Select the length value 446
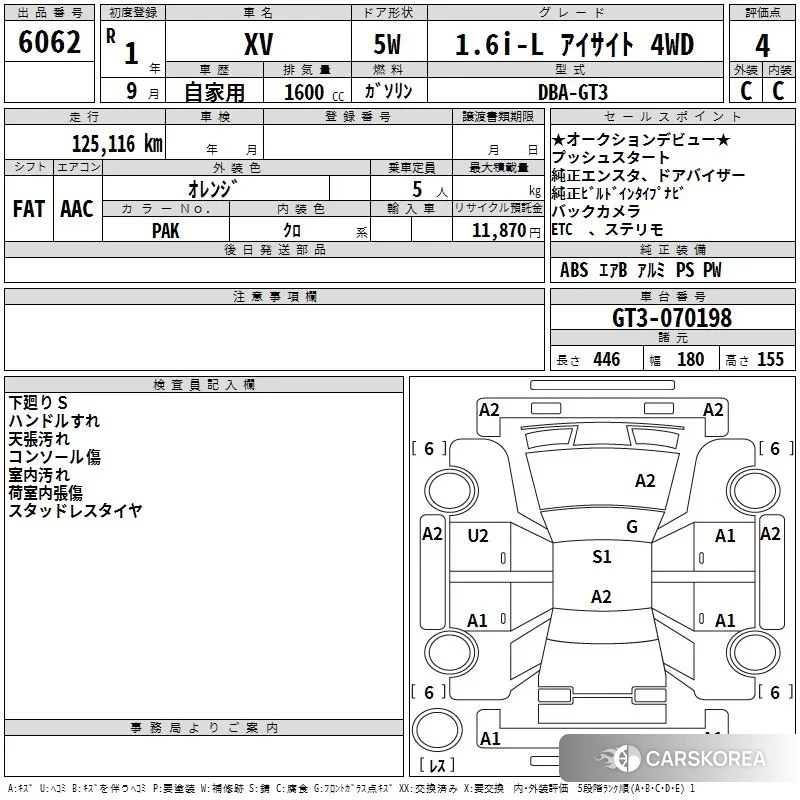This screenshot has height=800, width=800. 607,359
